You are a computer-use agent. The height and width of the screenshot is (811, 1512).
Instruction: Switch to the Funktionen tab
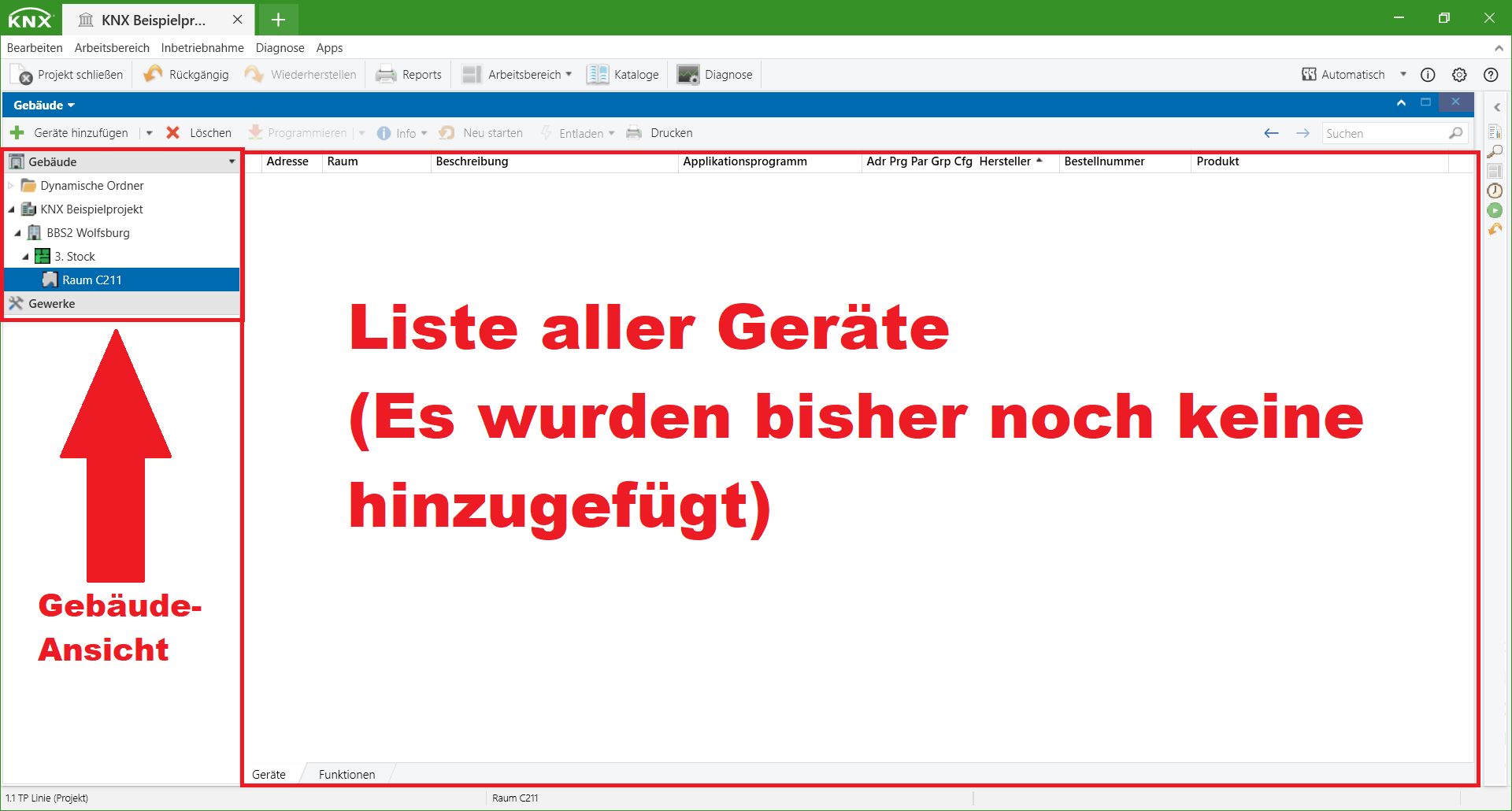point(346,775)
